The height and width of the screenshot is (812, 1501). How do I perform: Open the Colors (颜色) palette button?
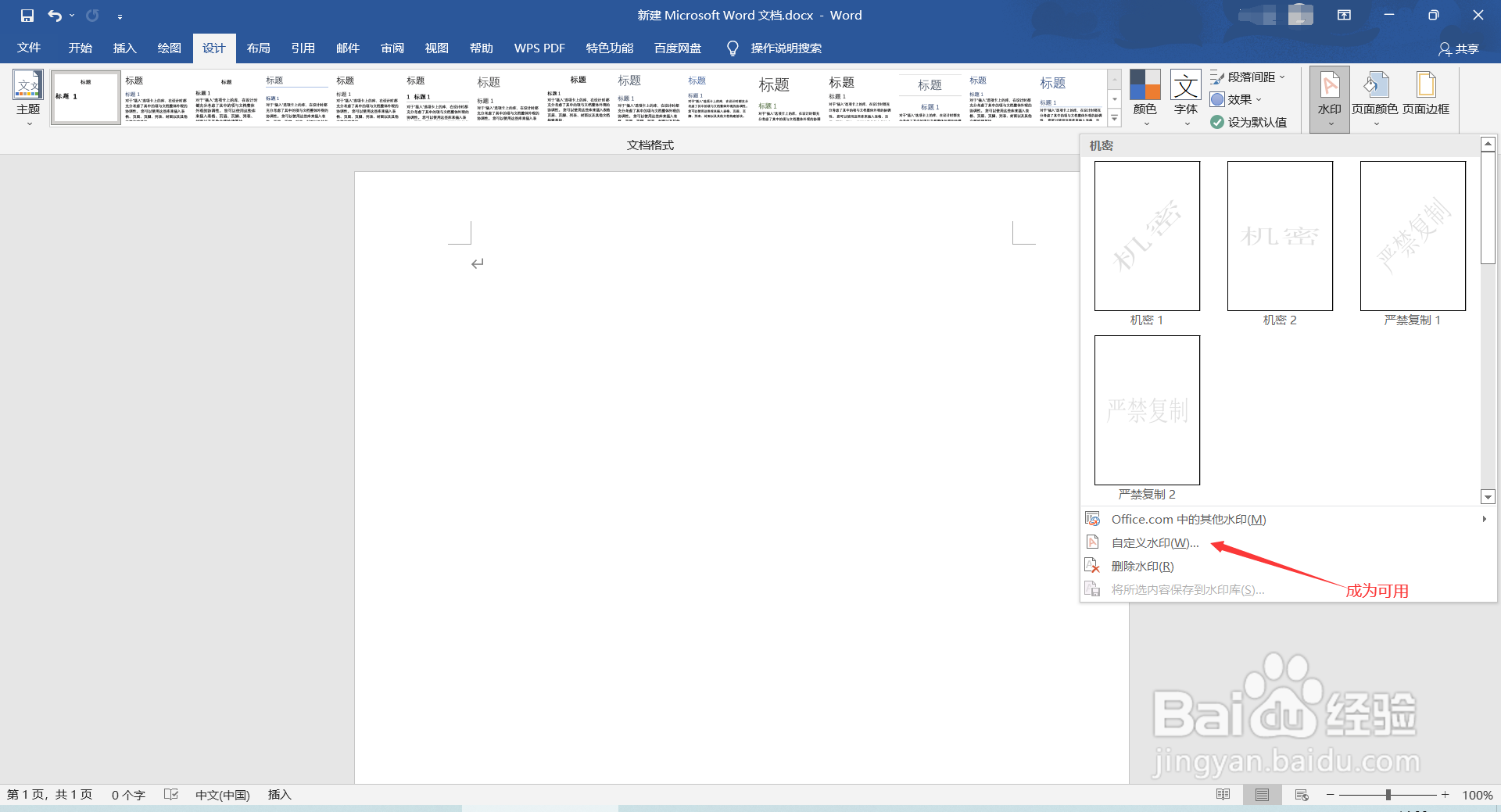click(x=1145, y=98)
